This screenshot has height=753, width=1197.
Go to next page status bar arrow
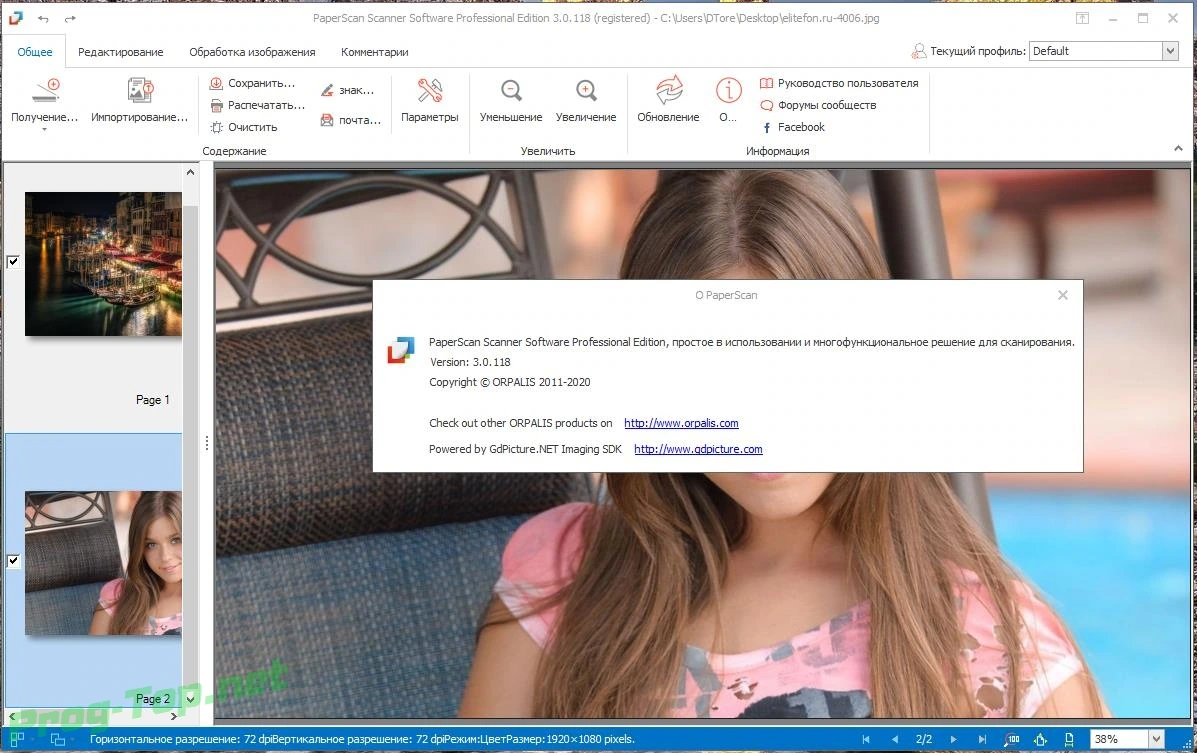click(x=953, y=739)
